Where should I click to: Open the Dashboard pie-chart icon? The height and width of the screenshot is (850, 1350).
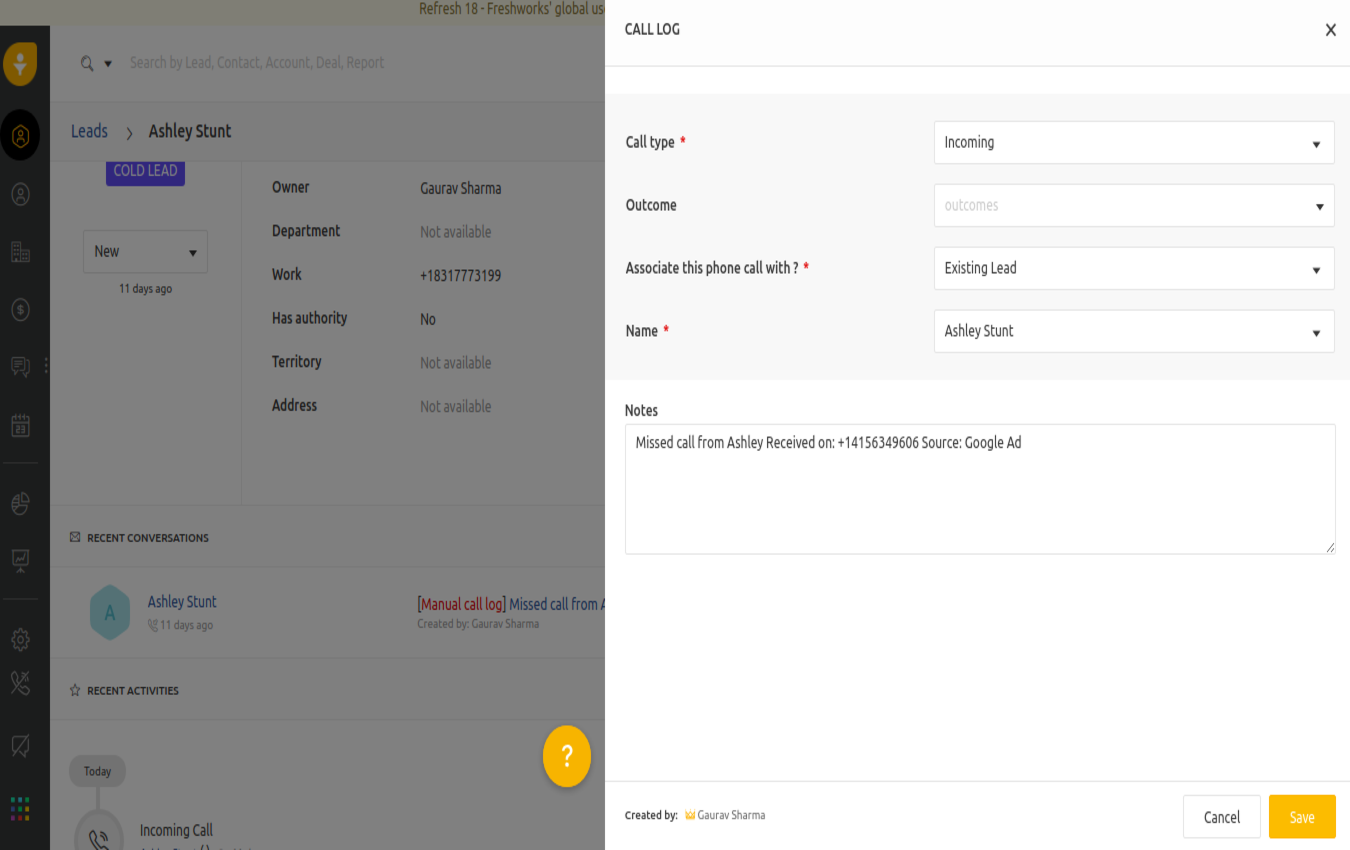[20, 503]
